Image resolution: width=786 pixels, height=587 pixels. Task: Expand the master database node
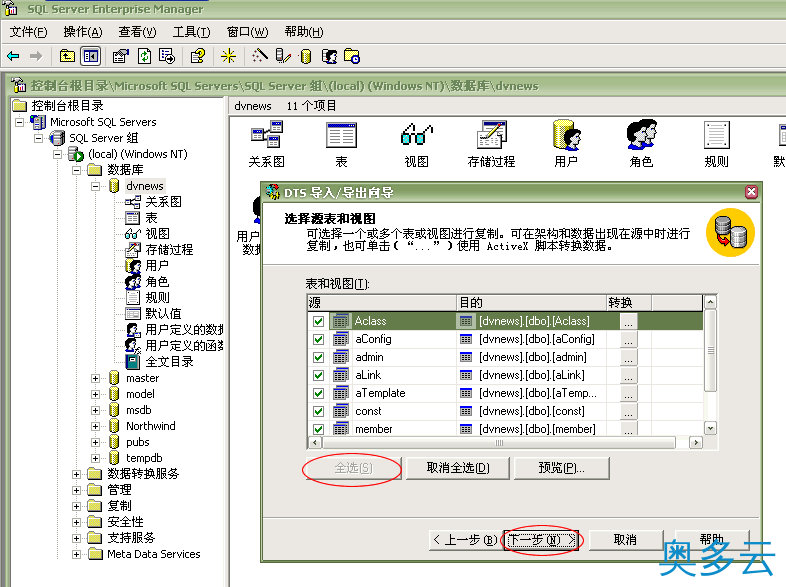point(96,378)
